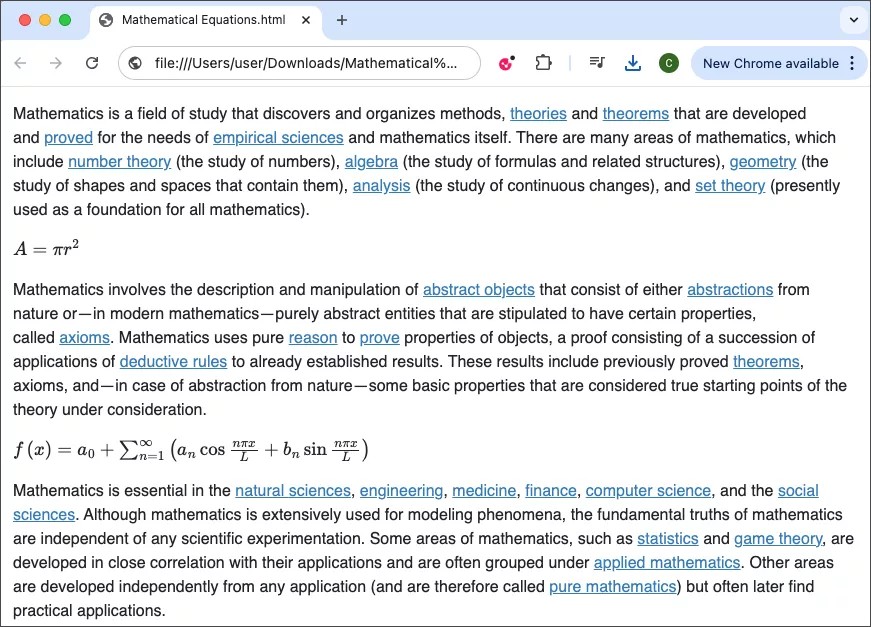Image resolution: width=871 pixels, height=627 pixels.
Task: Open Downloads from the toolbar icon
Action: click(x=632, y=62)
